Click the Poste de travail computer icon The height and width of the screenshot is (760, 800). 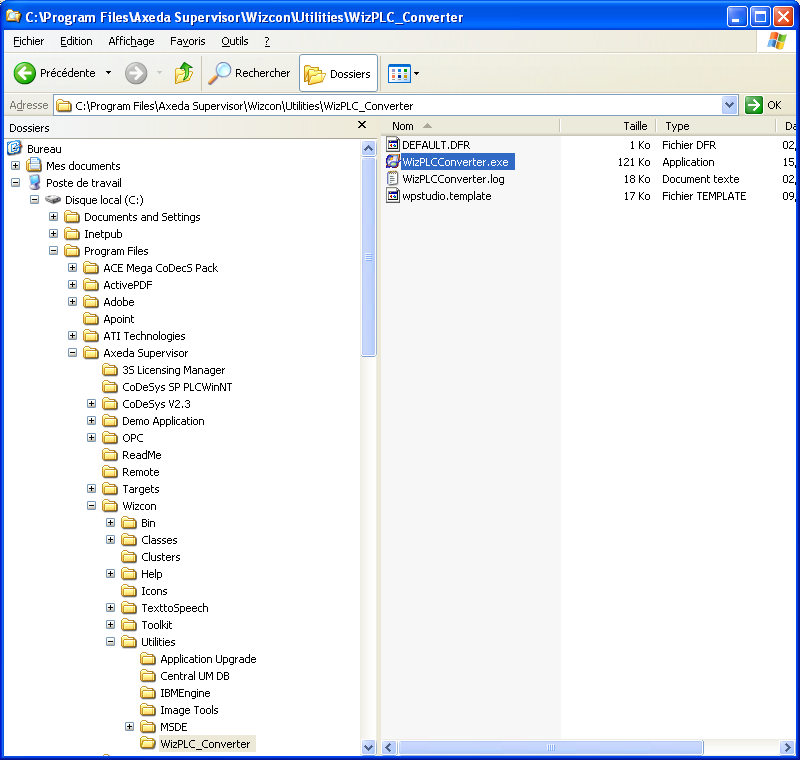coord(34,183)
